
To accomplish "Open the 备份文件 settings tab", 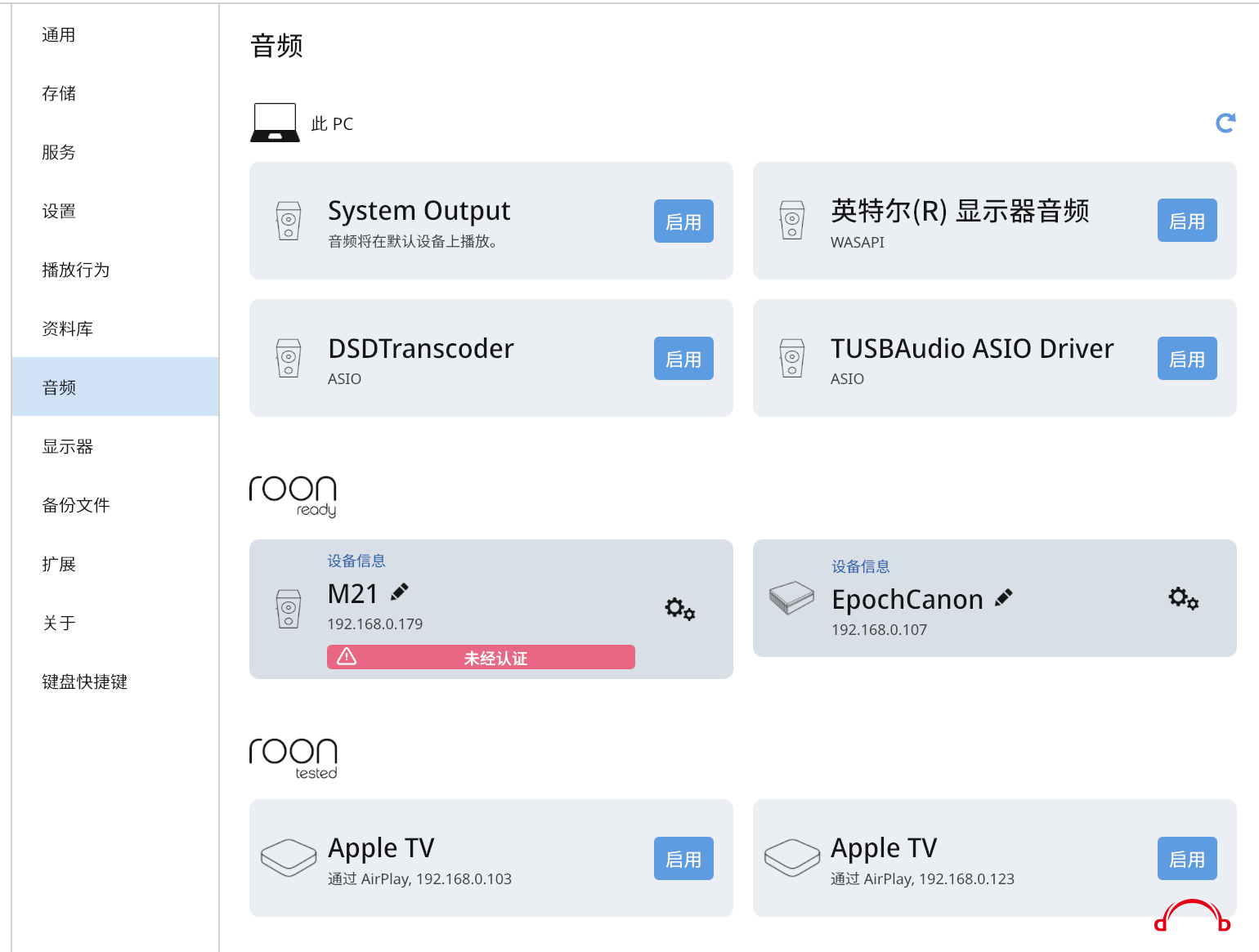I will click(x=115, y=505).
